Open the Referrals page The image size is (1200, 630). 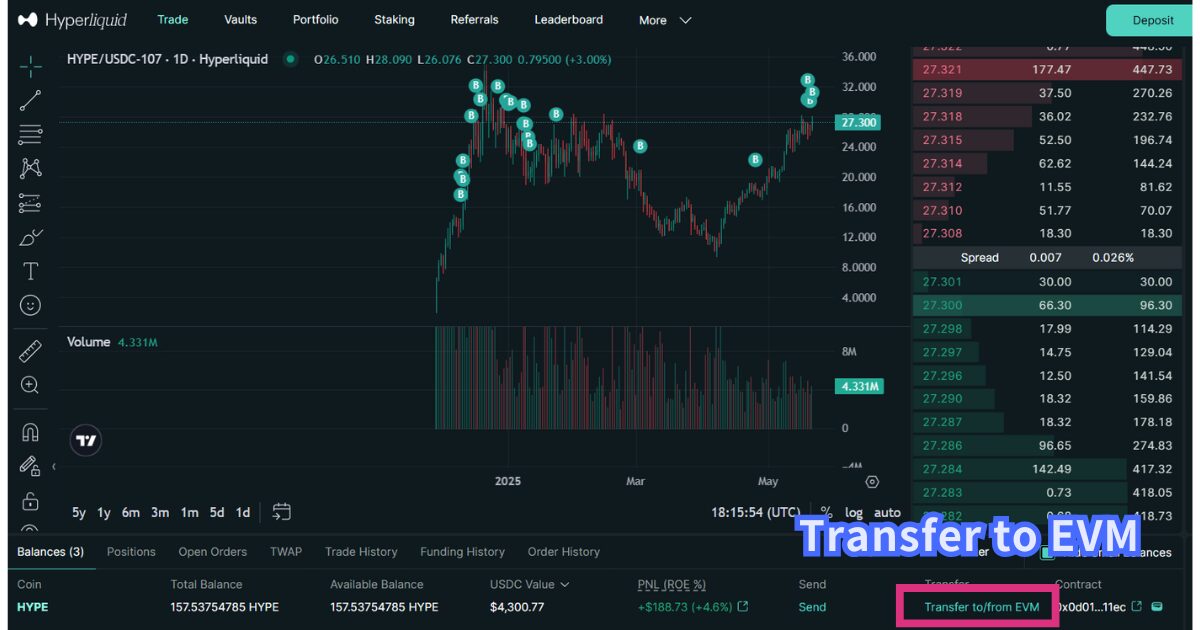coord(475,20)
